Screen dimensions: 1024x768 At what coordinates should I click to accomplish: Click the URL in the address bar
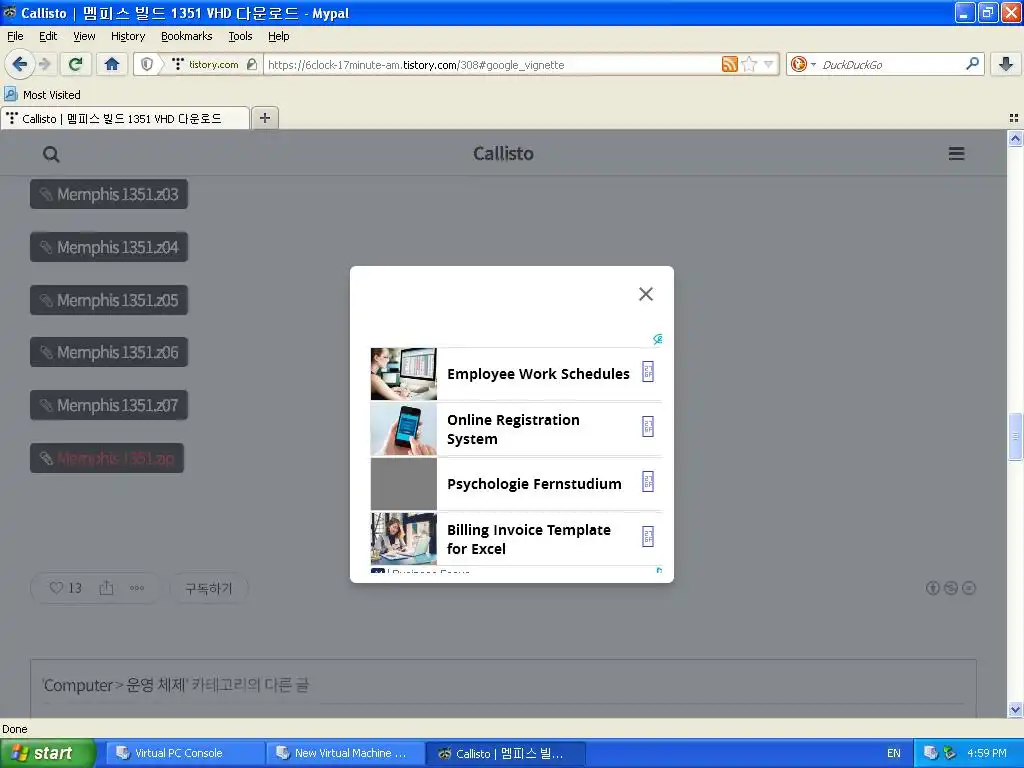click(416, 65)
